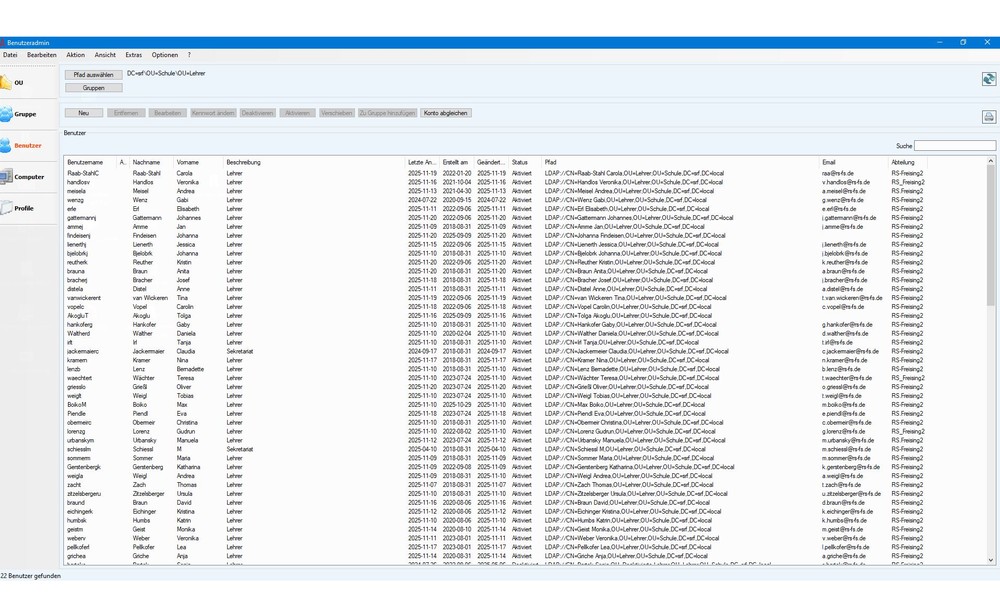
Task: Go to the Profile sidebar section
Action: click(x=20, y=208)
